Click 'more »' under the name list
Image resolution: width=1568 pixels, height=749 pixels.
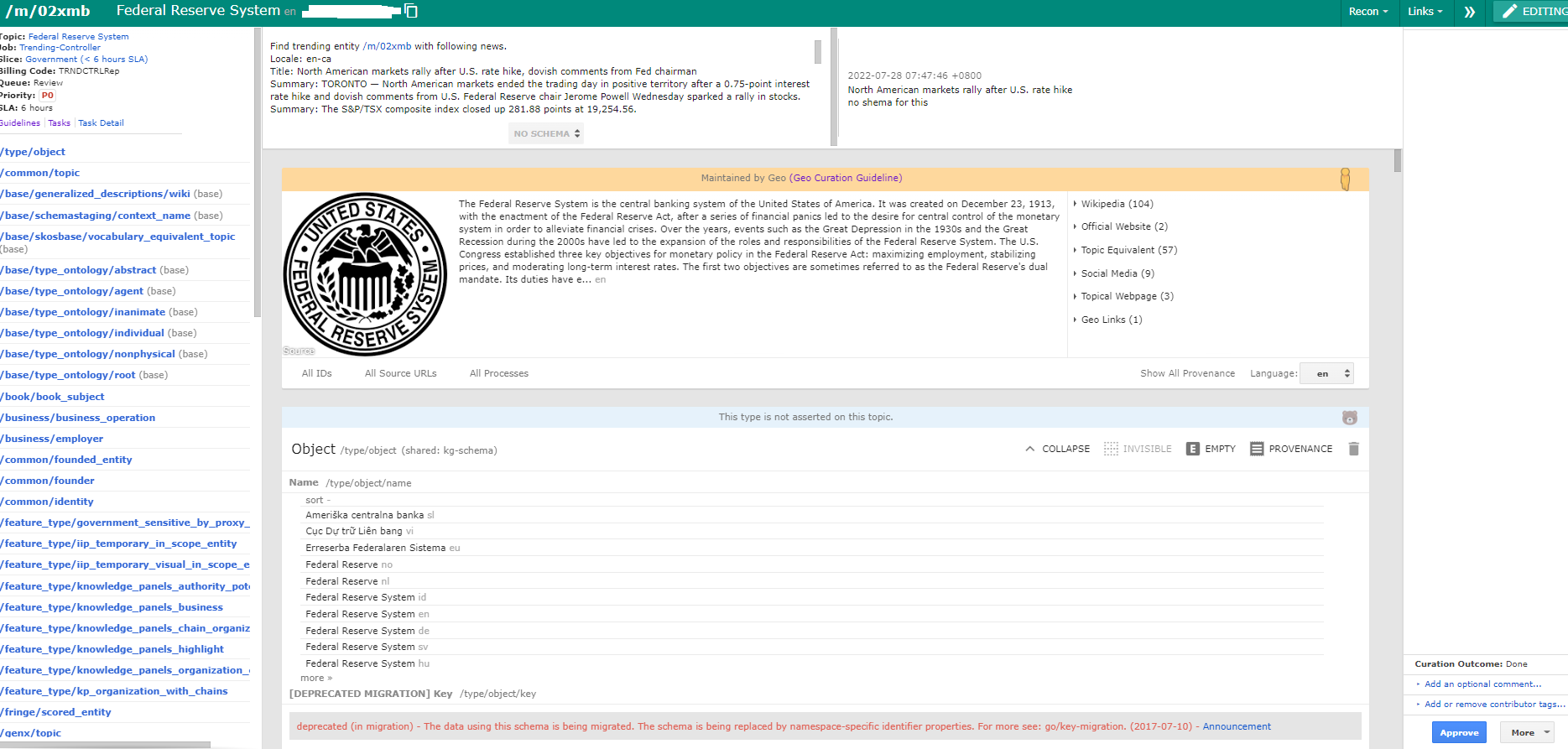[x=316, y=678]
